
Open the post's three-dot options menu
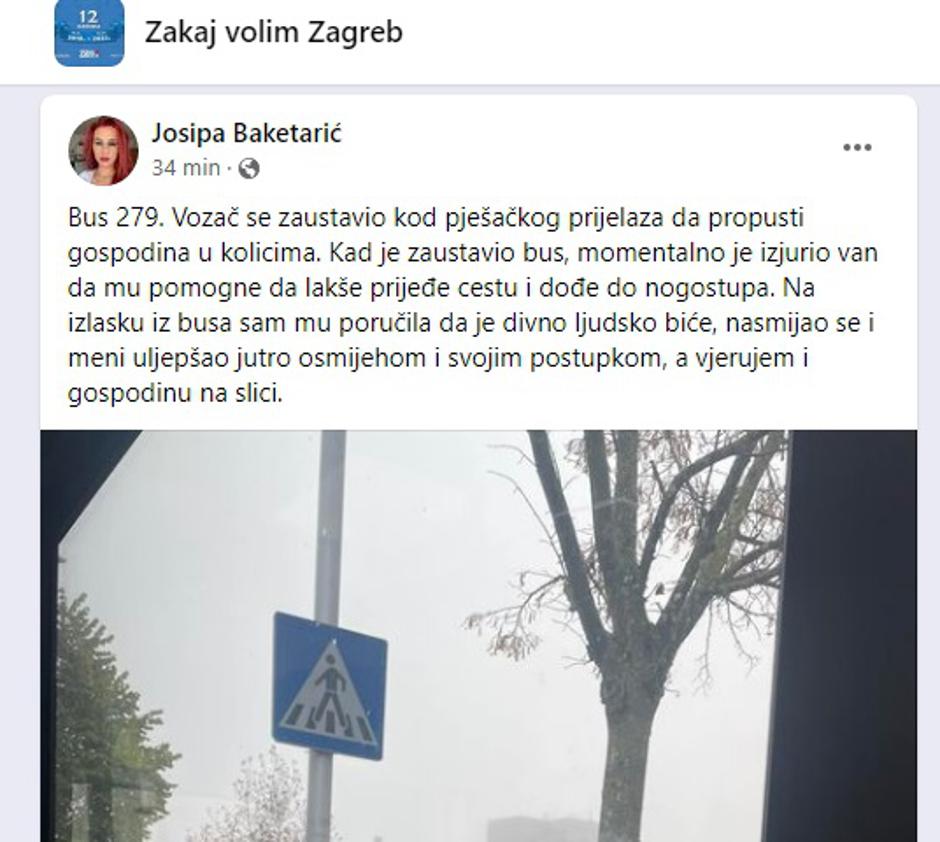857,147
